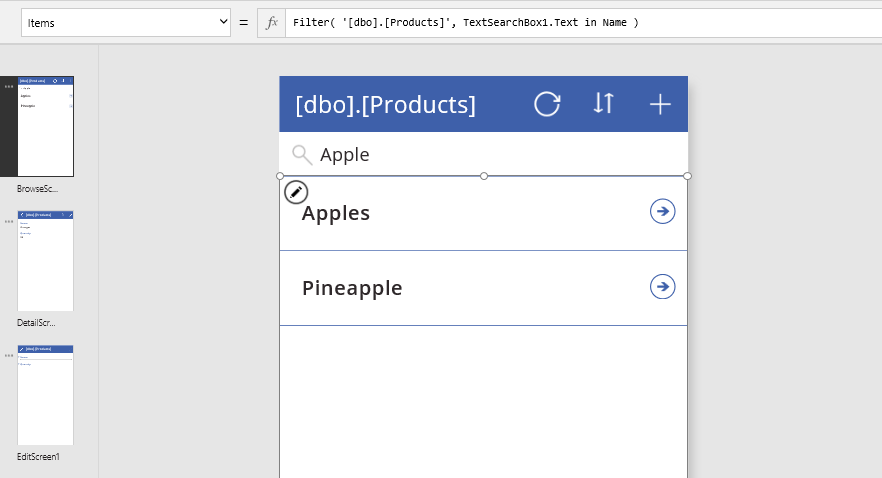This screenshot has height=478, width=882.
Task: Click the pencil edit icon on gallery
Action: [296, 192]
